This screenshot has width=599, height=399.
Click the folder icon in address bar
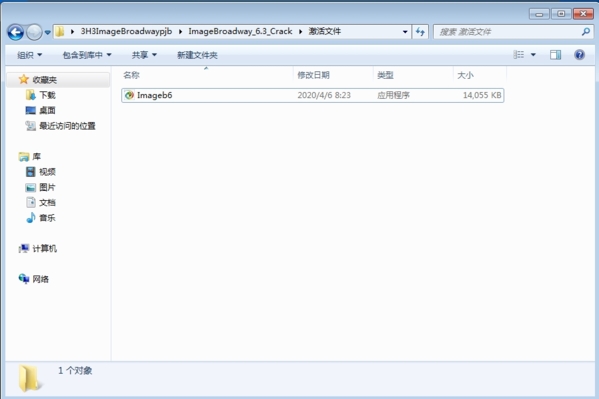pos(60,31)
